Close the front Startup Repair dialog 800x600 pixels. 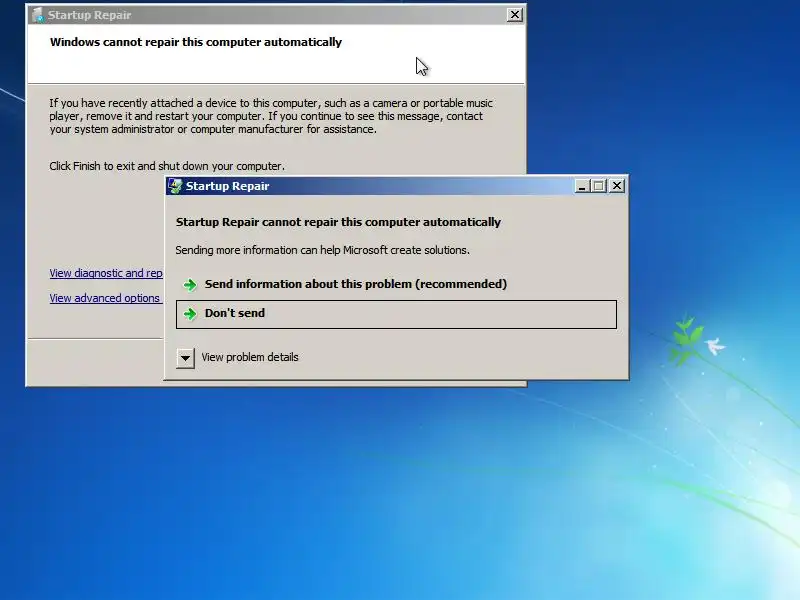coord(617,186)
